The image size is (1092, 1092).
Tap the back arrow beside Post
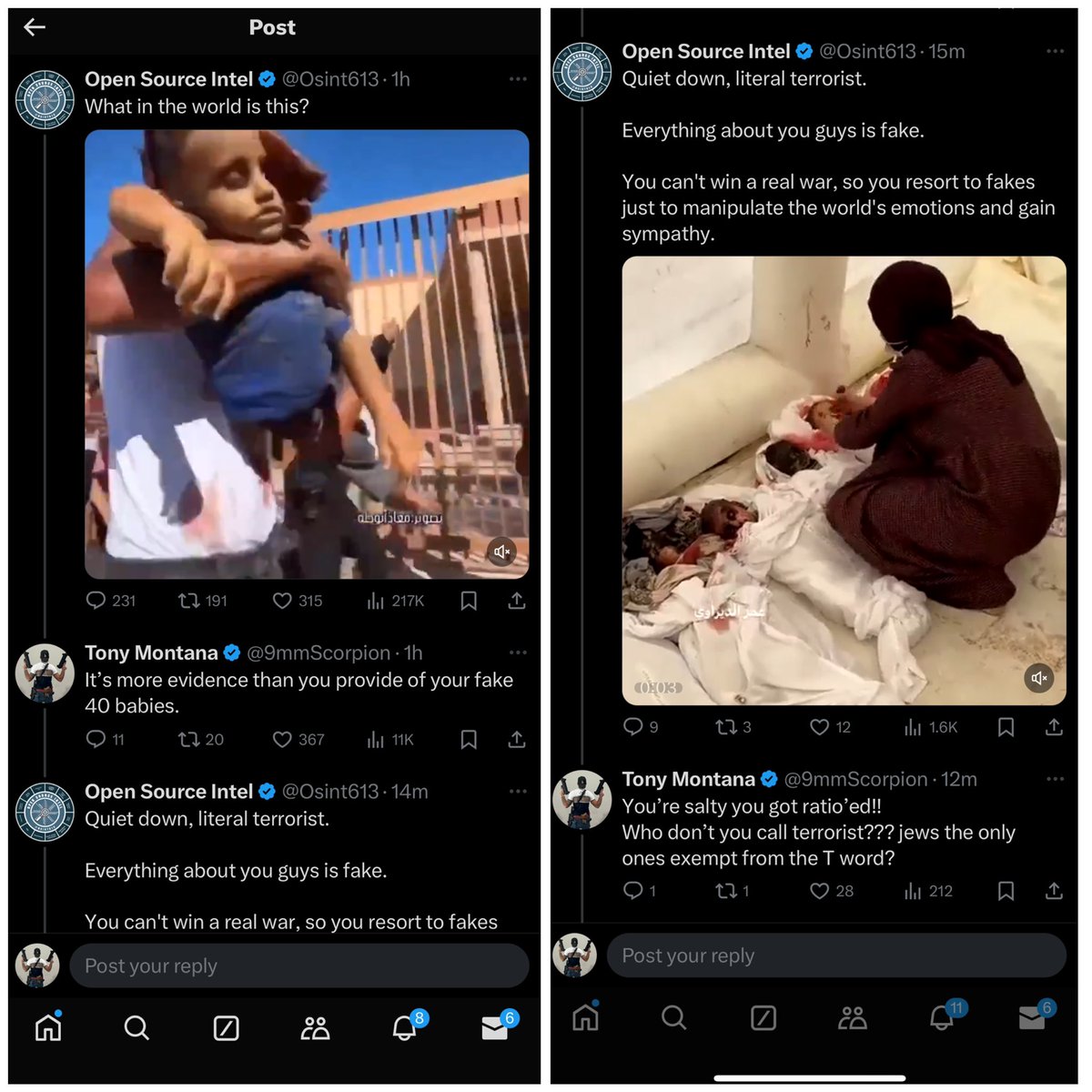[x=35, y=27]
